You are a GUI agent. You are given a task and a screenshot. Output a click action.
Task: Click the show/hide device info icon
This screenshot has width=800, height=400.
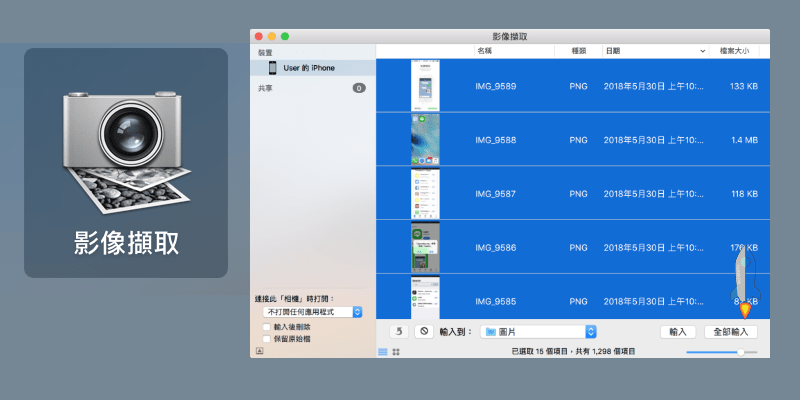point(260,352)
